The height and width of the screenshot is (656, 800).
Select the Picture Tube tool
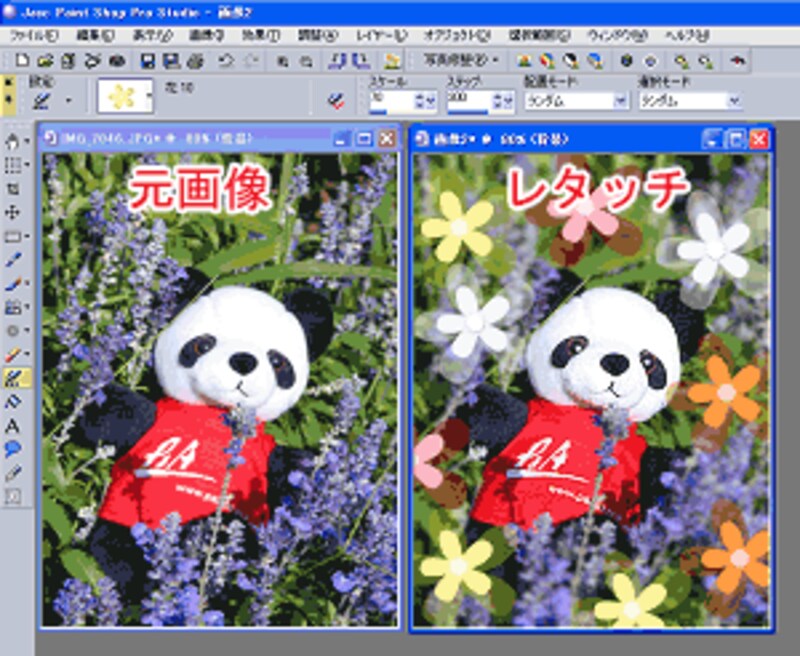(x=17, y=377)
